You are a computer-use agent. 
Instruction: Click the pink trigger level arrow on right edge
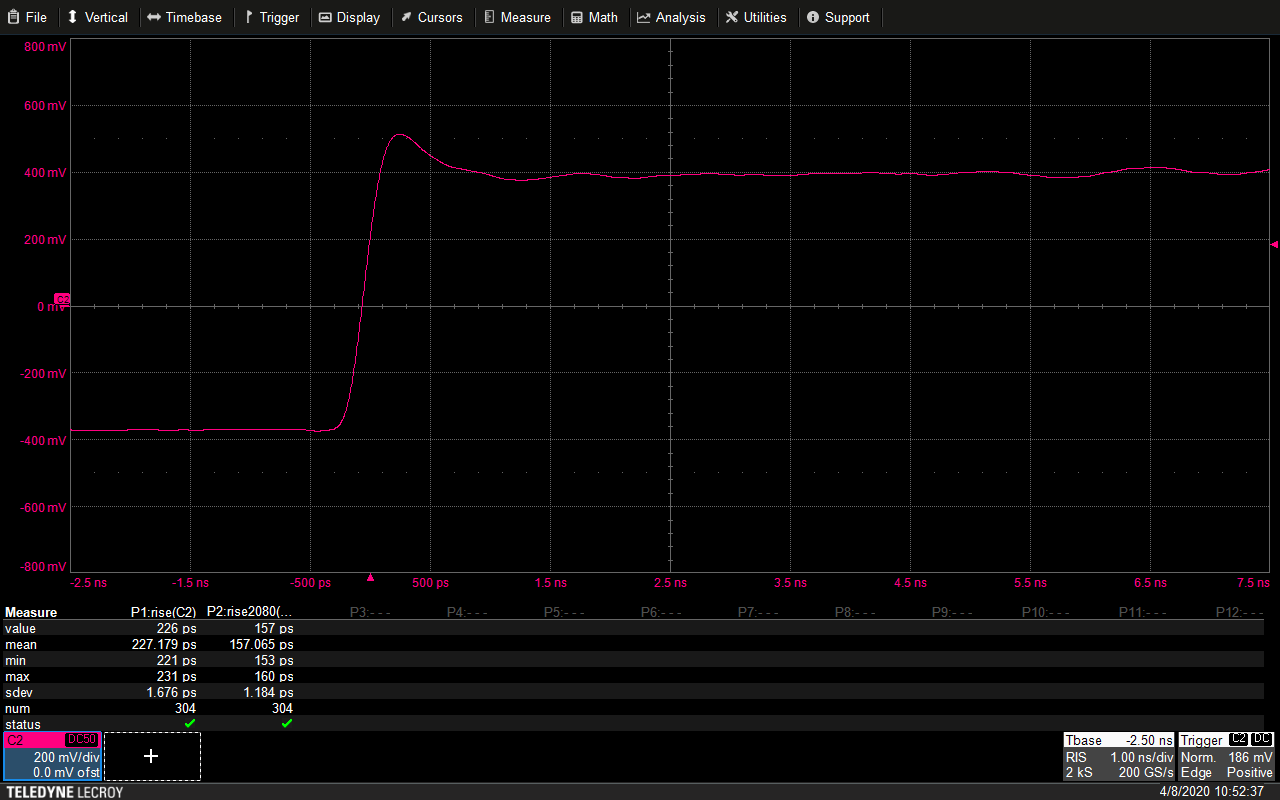pyautogui.click(x=1273, y=244)
